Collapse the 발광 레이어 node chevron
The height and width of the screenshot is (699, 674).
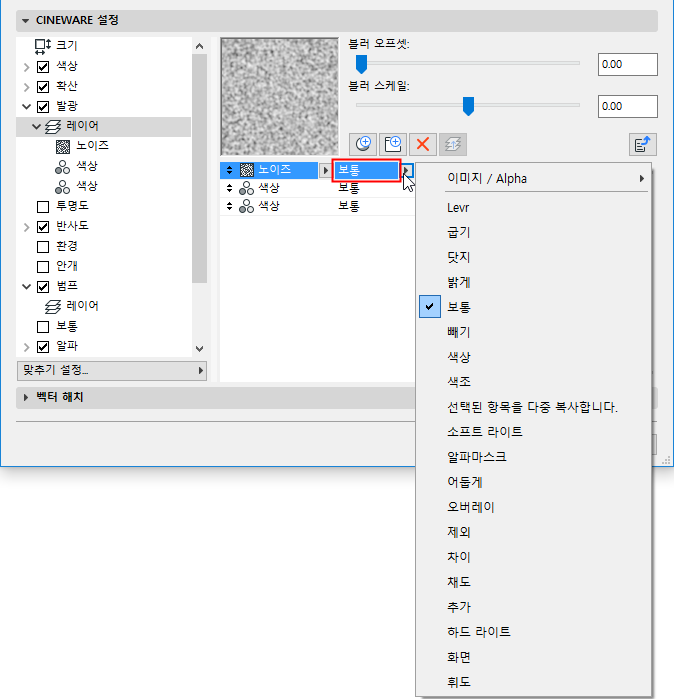pyautogui.click(x=37, y=127)
